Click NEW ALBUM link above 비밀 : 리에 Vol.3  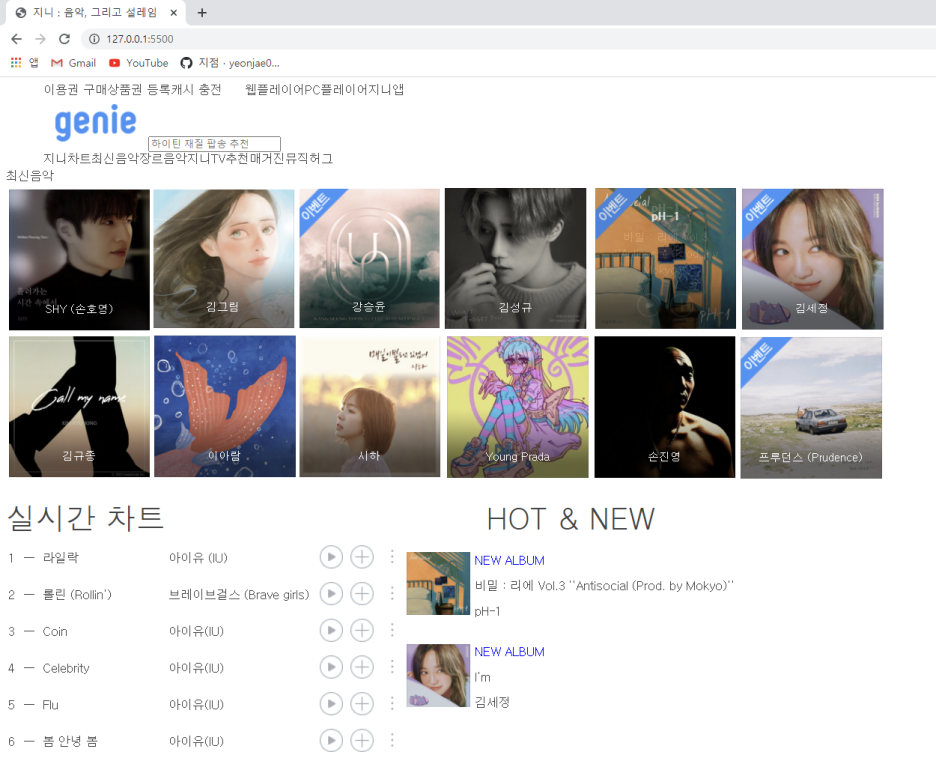pyautogui.click(x=509, y=560)
